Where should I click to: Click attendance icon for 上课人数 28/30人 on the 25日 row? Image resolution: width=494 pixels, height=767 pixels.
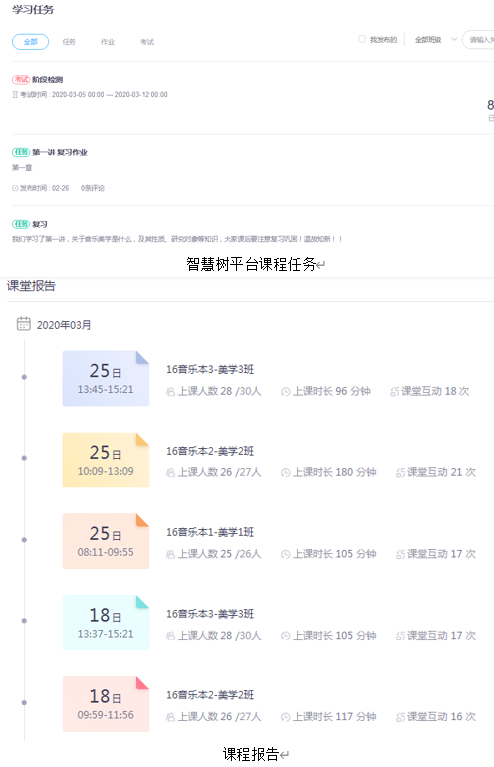(x=170, y=391)
